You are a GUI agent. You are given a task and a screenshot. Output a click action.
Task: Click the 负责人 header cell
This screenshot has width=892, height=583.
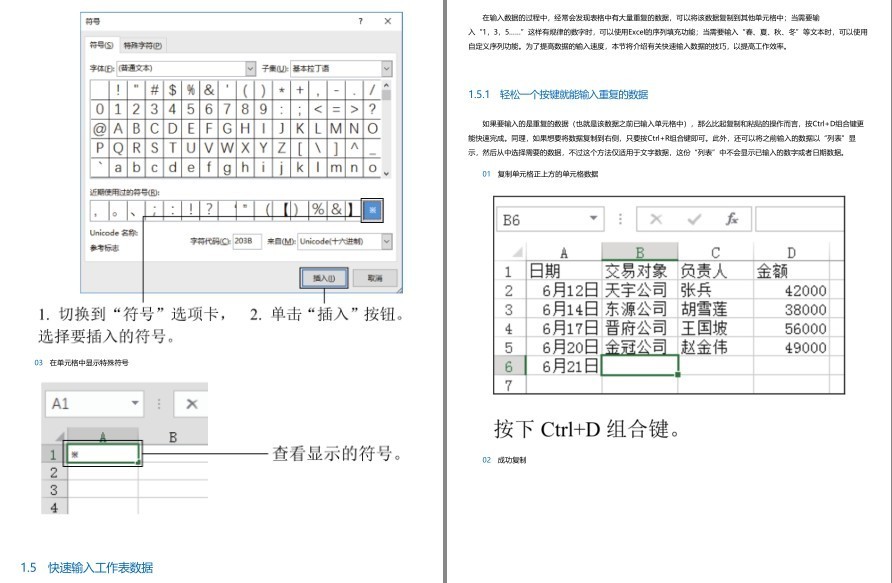(716, 271)
